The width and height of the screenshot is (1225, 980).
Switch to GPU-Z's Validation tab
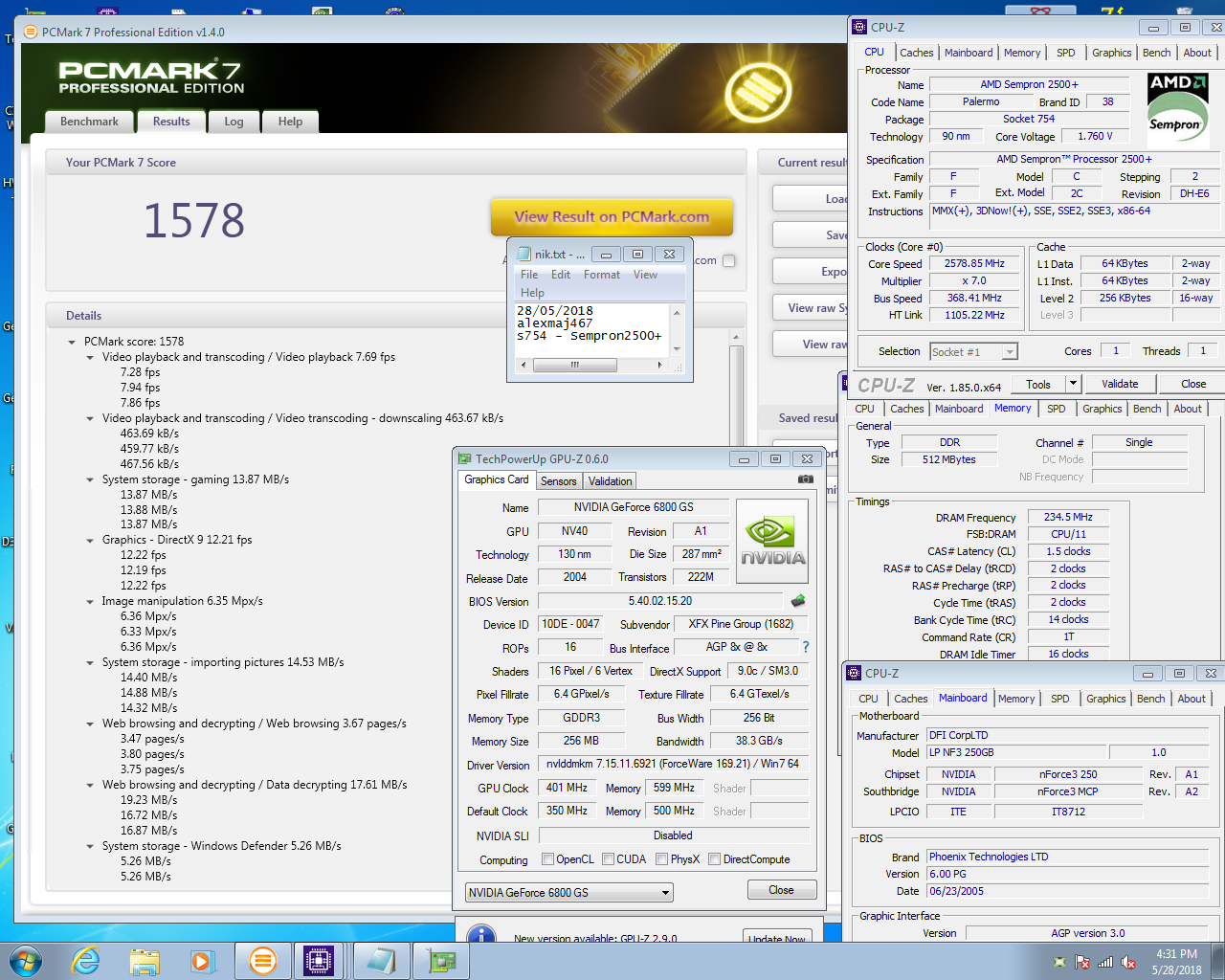coord(610,481)
